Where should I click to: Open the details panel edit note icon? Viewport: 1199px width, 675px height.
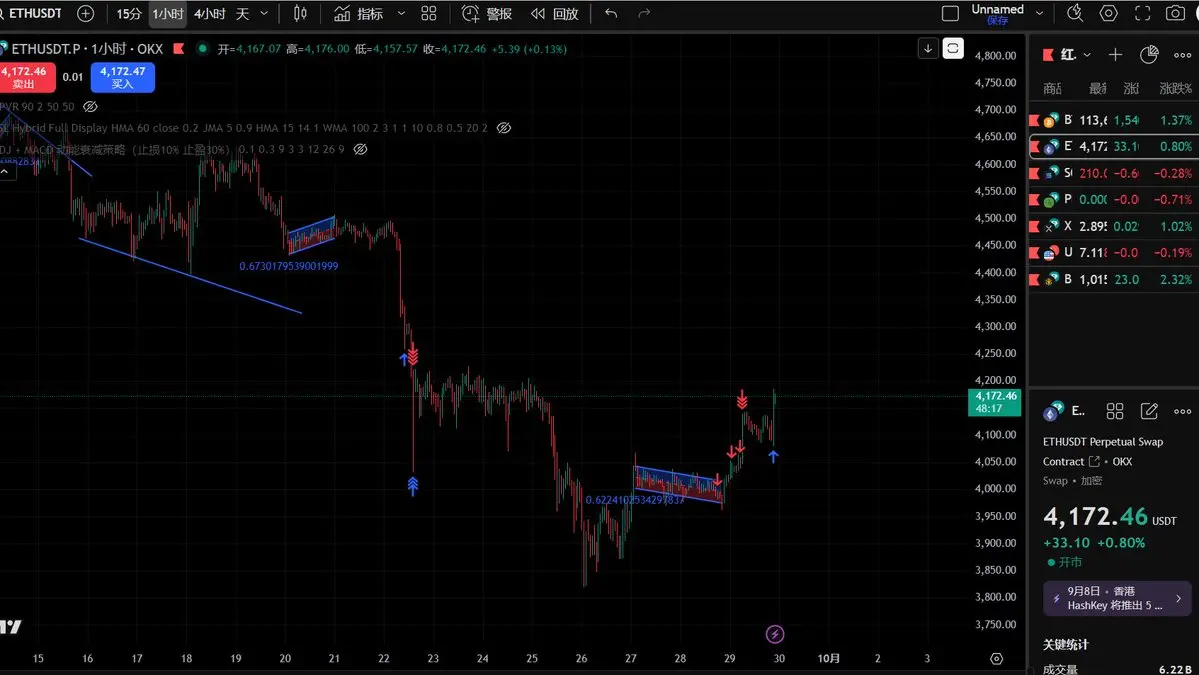click(x=1149, y=411)
